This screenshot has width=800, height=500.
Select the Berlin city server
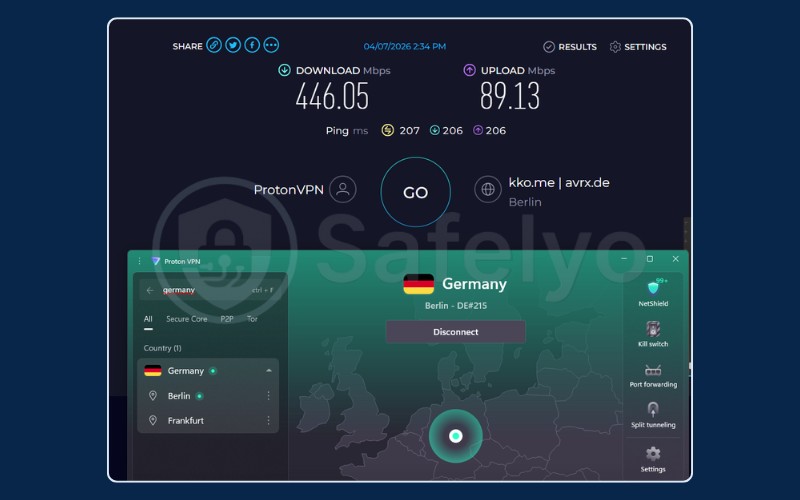tap(208, 396)
